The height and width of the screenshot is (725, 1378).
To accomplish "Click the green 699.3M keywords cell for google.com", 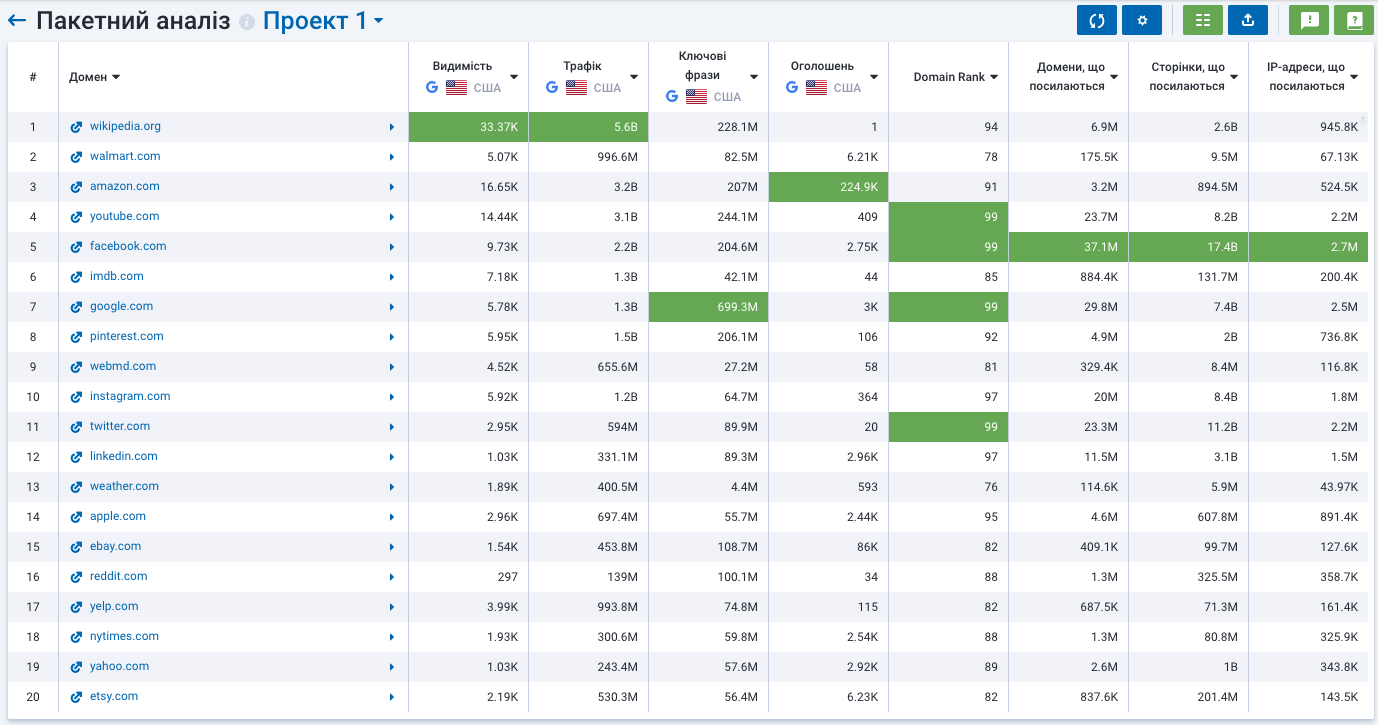I will (x=708, y=307).
